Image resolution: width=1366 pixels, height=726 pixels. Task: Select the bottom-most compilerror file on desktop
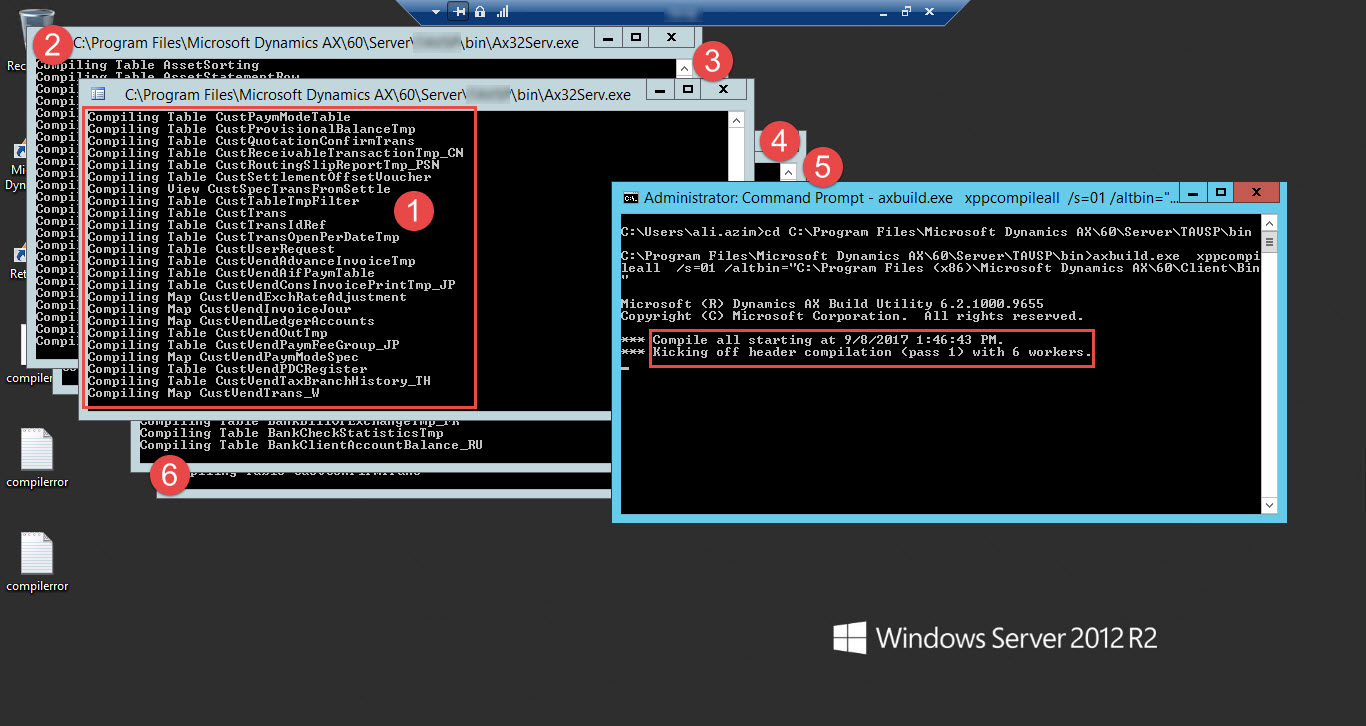tap(37, 562)
